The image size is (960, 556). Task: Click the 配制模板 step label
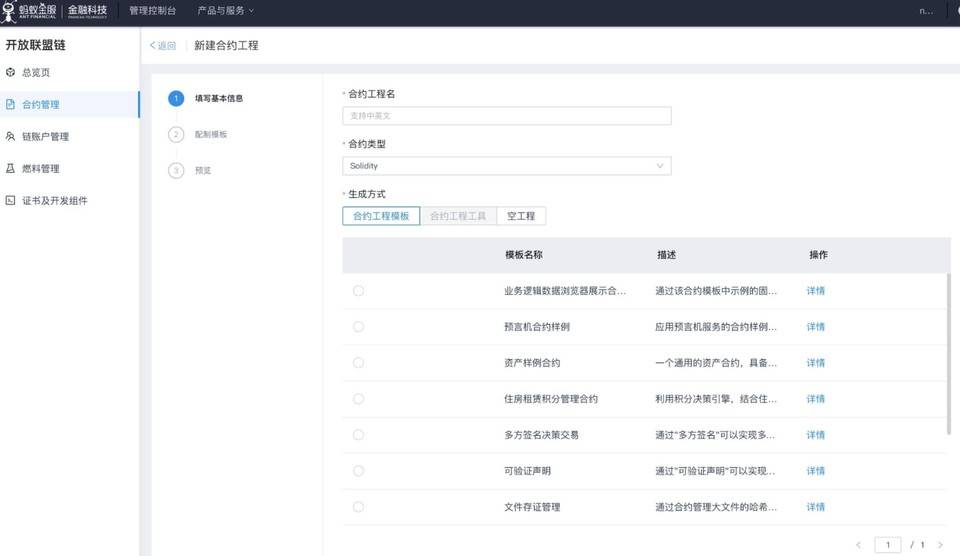coord(211,134)
